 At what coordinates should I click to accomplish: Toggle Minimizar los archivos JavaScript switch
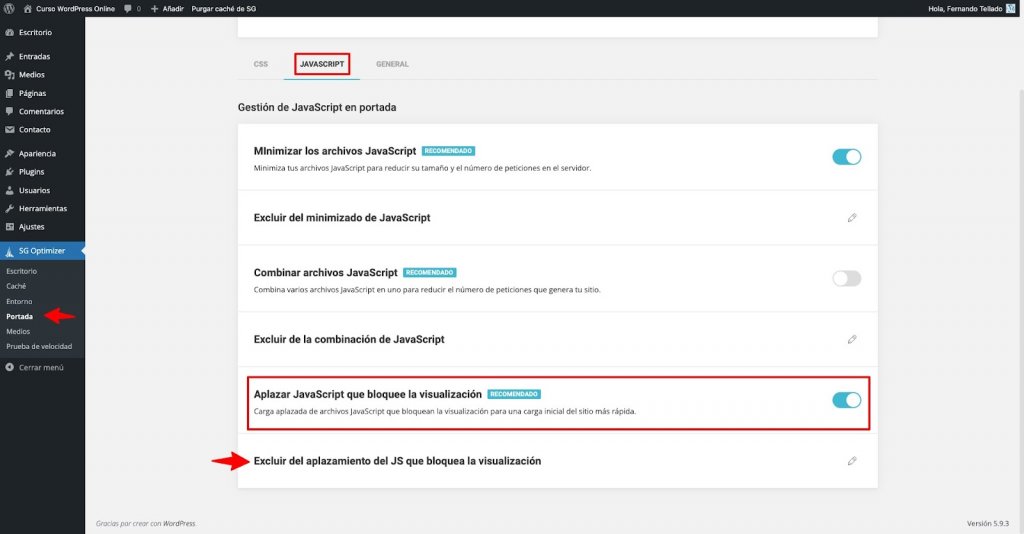click(x=846, y=157)
